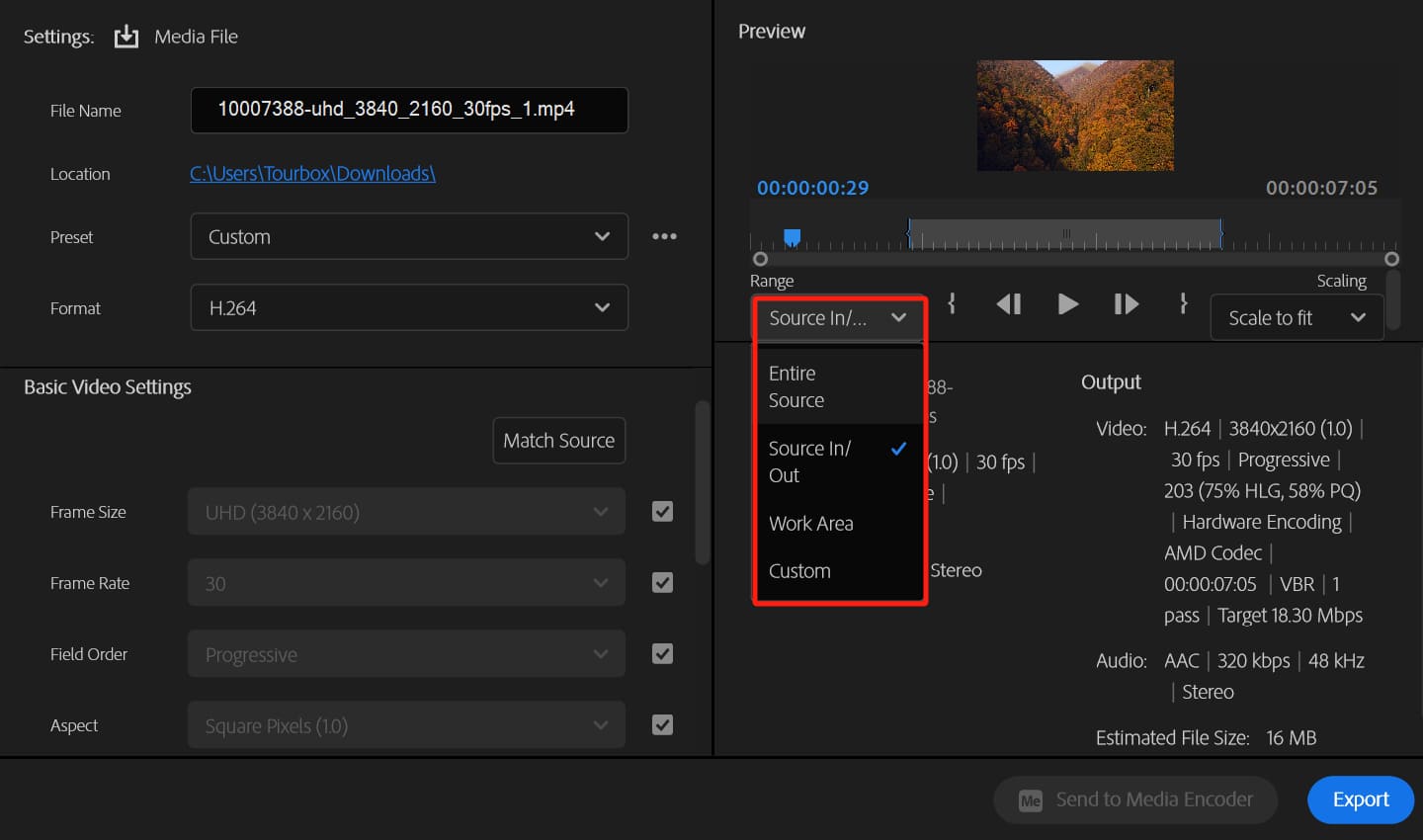Viewport: 1423px width, 840px height.
Task: Open Frame Size UHD dropdown
Action: (406, 512)
